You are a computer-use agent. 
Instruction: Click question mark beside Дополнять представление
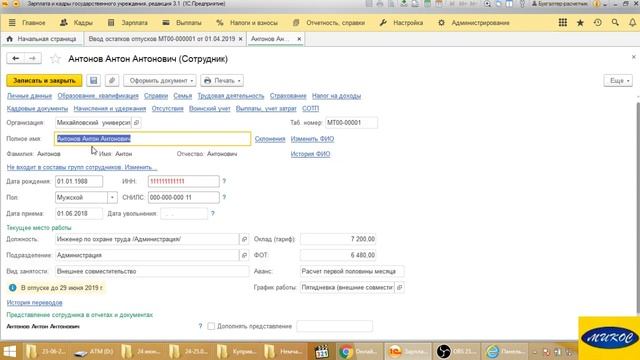pos(200,326)
